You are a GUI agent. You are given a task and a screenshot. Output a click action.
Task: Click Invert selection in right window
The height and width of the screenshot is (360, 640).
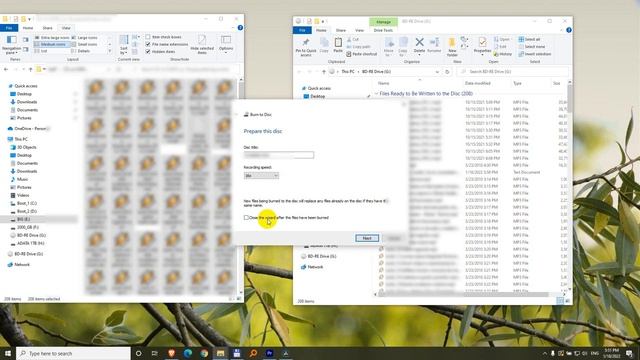click(x=535, y=54)
